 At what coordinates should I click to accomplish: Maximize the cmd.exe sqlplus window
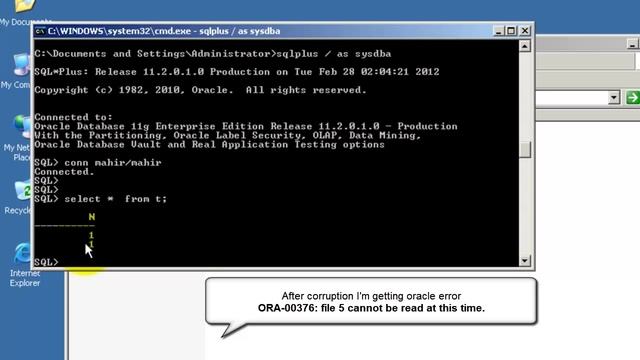(511, 31)
